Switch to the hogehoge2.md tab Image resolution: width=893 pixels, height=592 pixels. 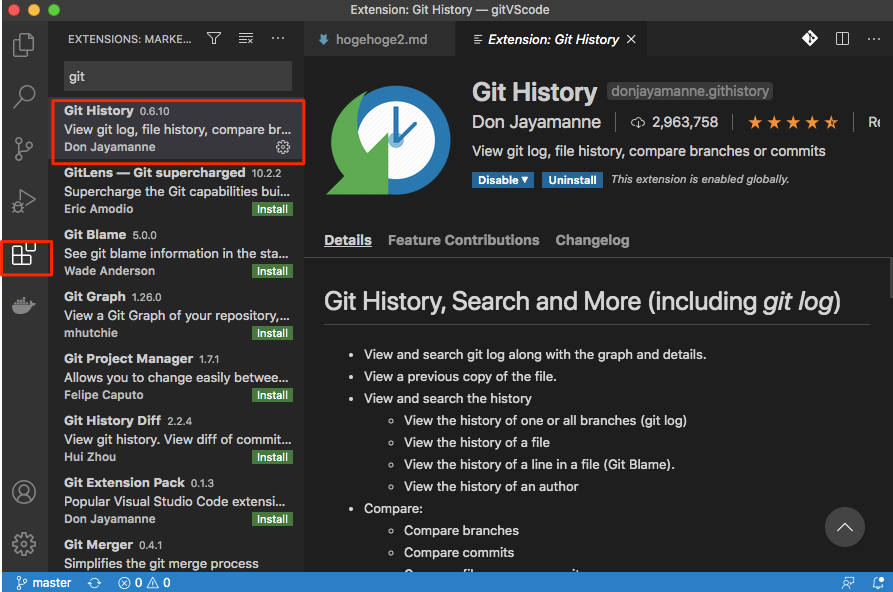[380, 39]
